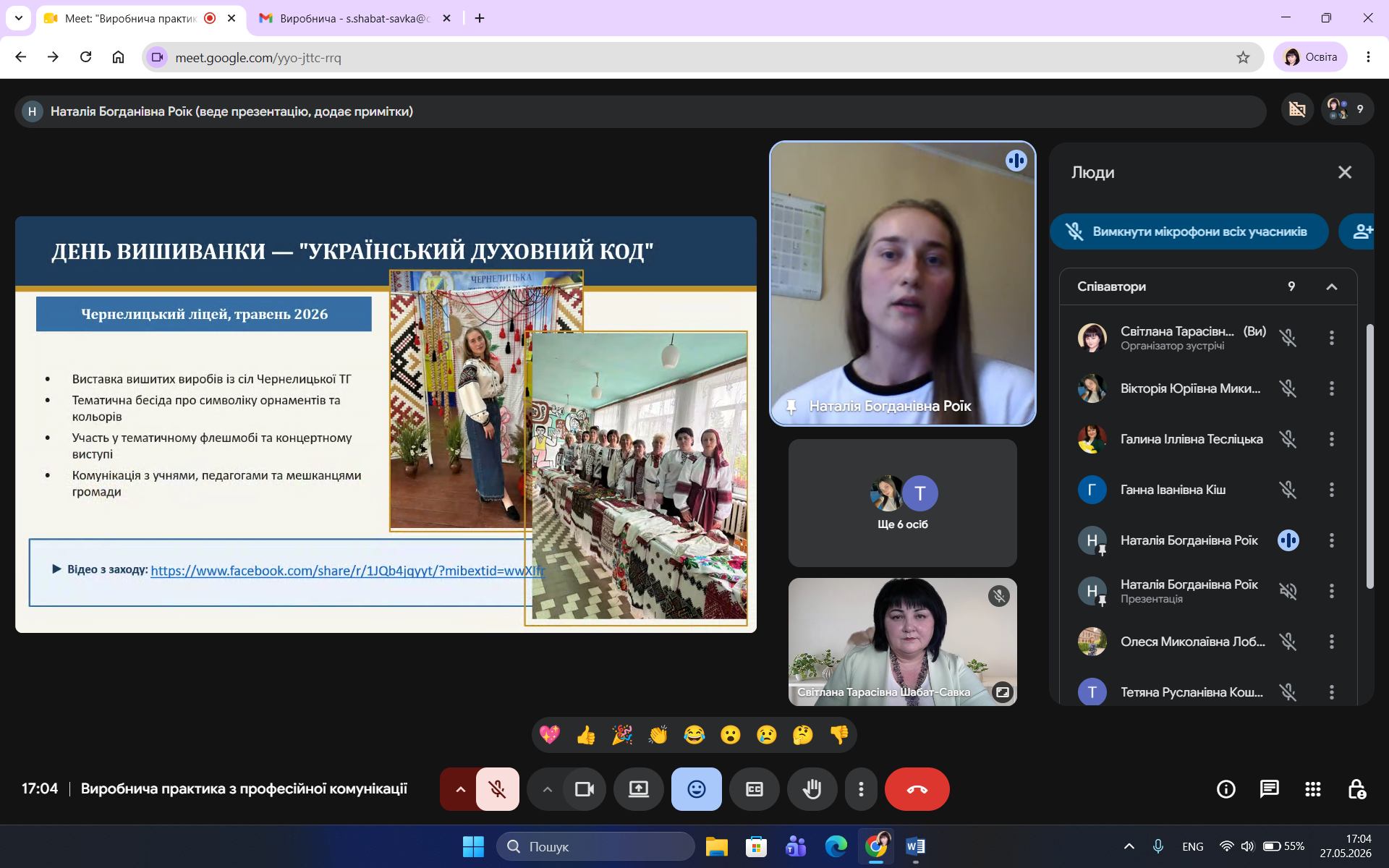
Task: Close the Люди side panel
Action: [x=1344, y=172]
